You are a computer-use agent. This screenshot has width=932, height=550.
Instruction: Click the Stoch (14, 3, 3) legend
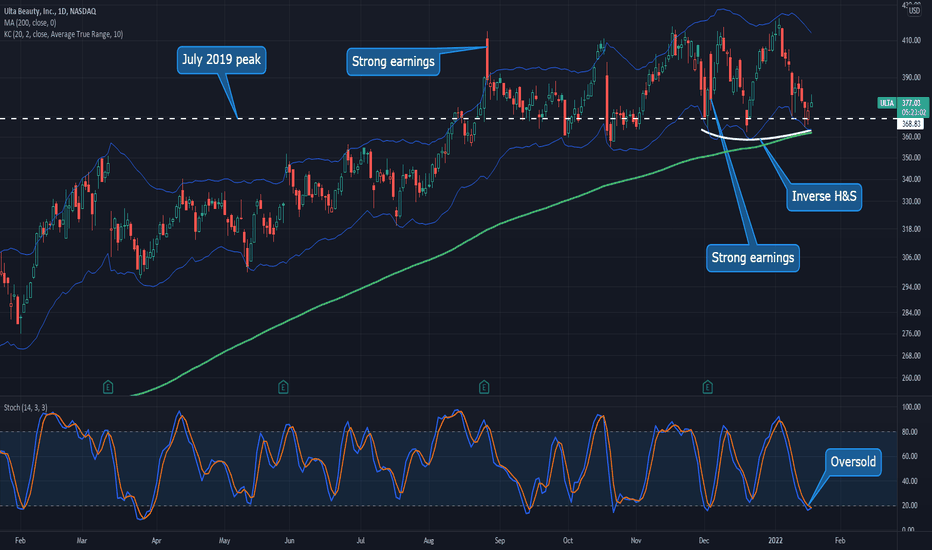(x=26, y=407)
